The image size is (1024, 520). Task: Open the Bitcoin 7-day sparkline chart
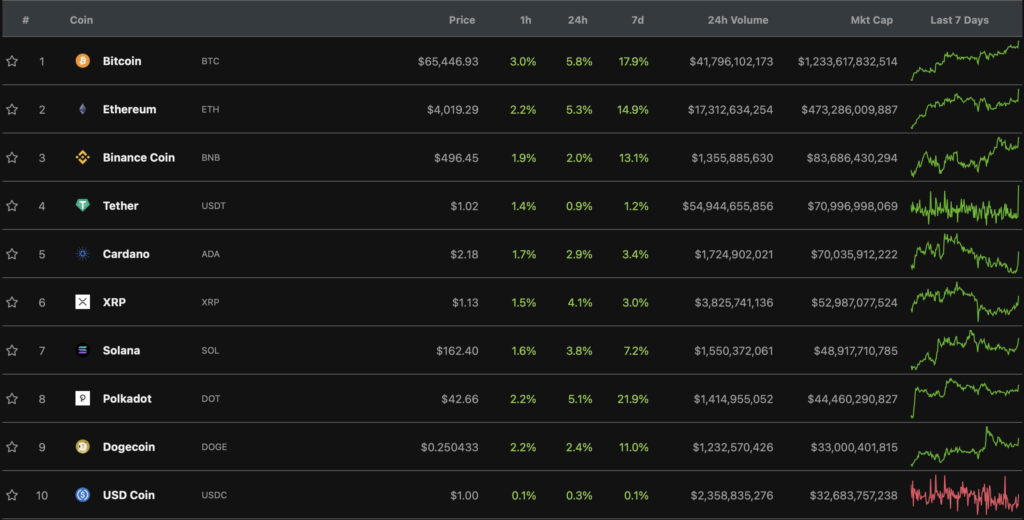[x=964, y=60]
